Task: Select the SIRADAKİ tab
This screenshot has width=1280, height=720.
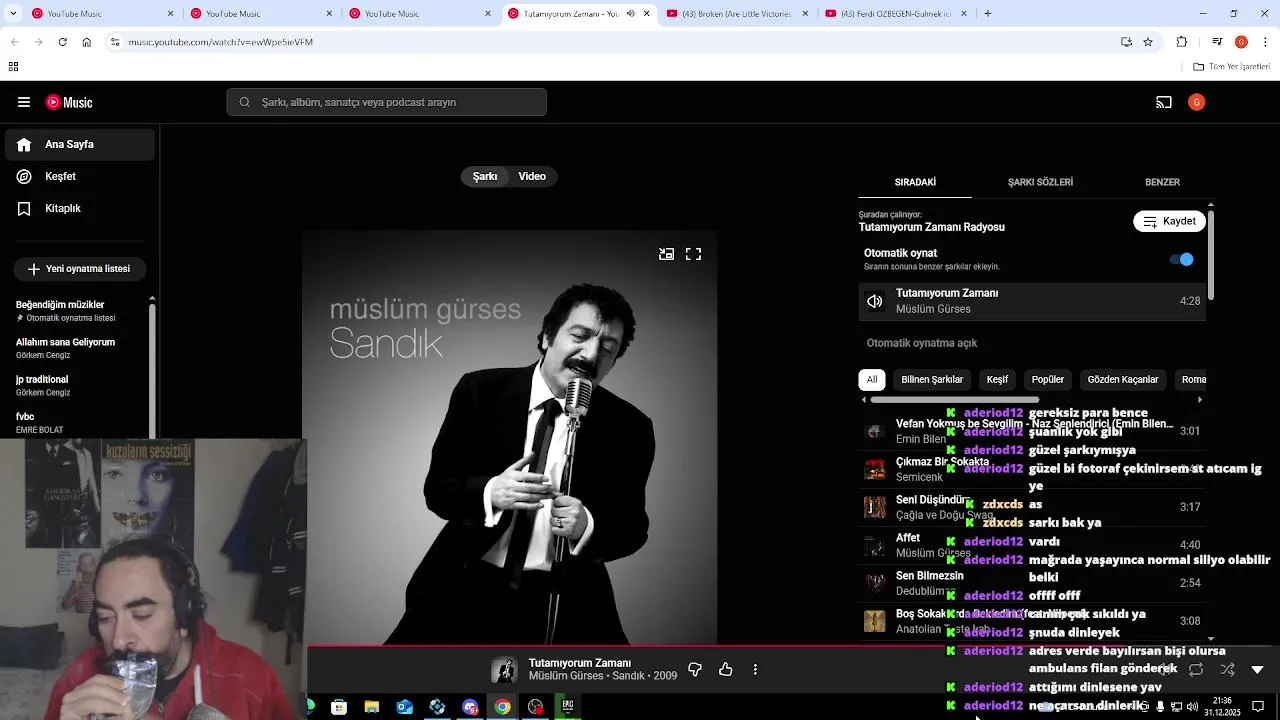Action: click(915, 182)
